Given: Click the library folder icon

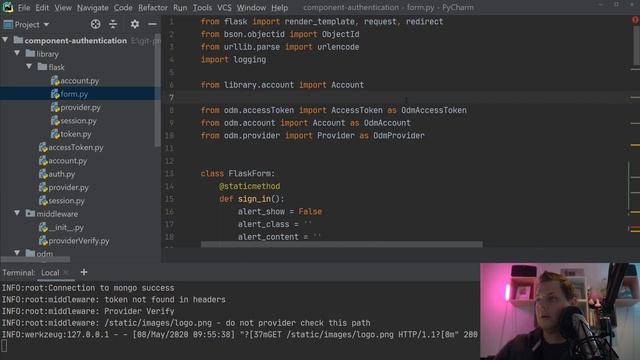Looking at the screenshot, I should [x=30, y=53].
